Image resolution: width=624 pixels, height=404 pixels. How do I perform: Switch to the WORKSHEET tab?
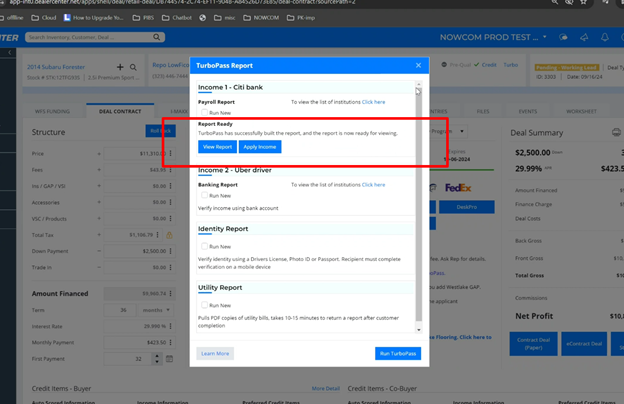(581, 111)
